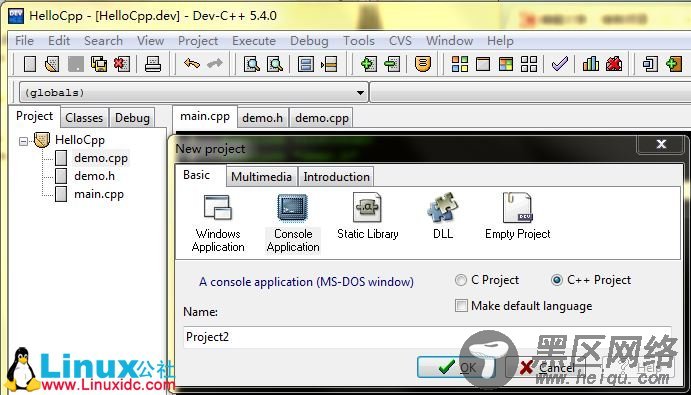Click the Print toolbar icon
Viewport: 691px width, 395px height.
click(x=153, y=64)
